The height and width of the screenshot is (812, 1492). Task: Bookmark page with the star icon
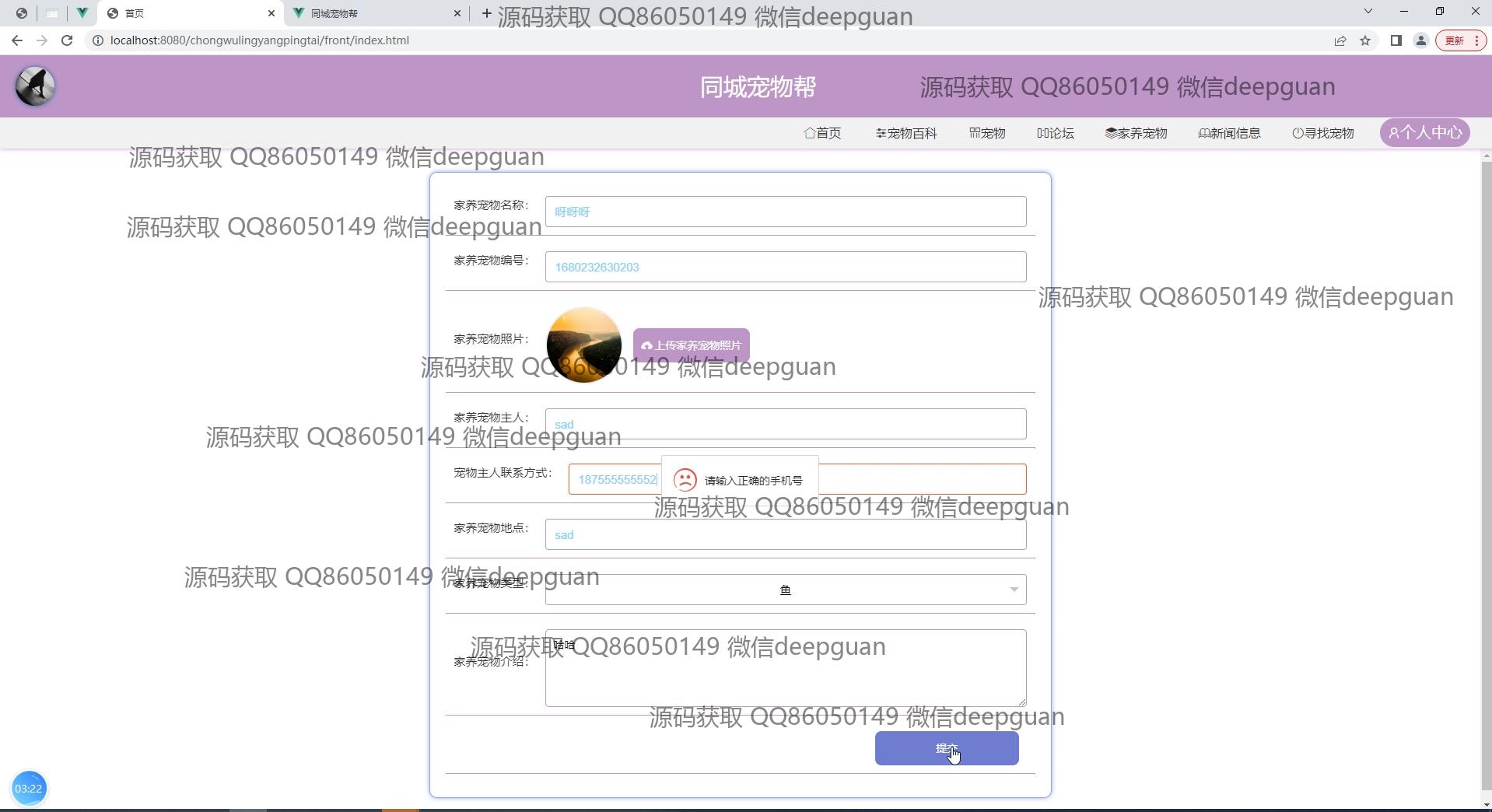click(1365, 40)
